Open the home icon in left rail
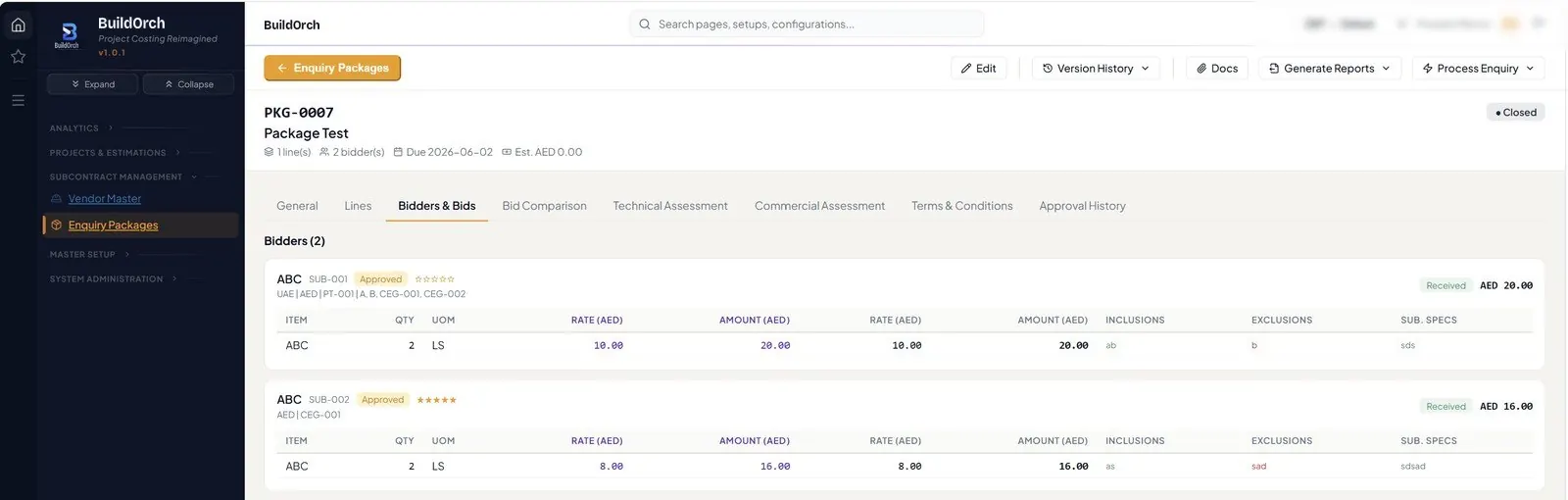Viewport: 1568px width, 500px height. 18,25
